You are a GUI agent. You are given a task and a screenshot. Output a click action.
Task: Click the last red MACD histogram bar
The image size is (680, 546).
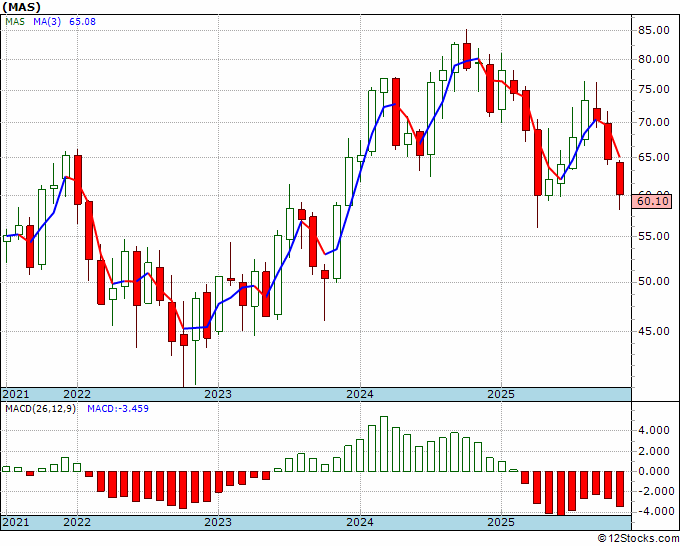620,489
